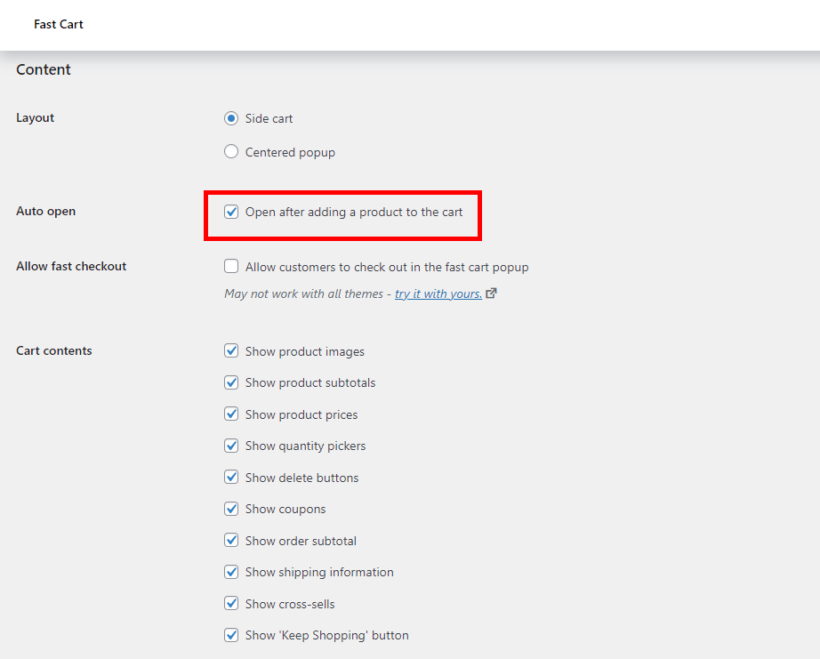
Task: Choose the 'Centered popup' layout option
Action: point(231,152)
